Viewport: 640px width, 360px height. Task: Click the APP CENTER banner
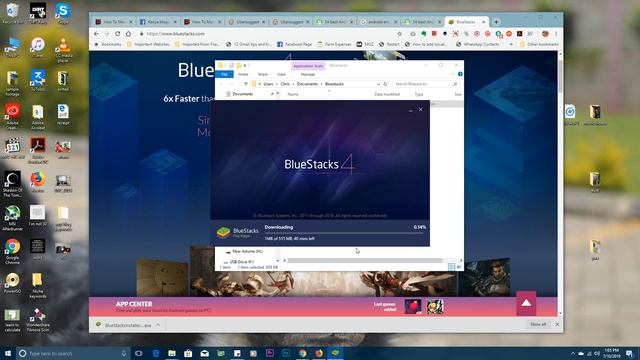pyautogui.click(x=323, y=307)
